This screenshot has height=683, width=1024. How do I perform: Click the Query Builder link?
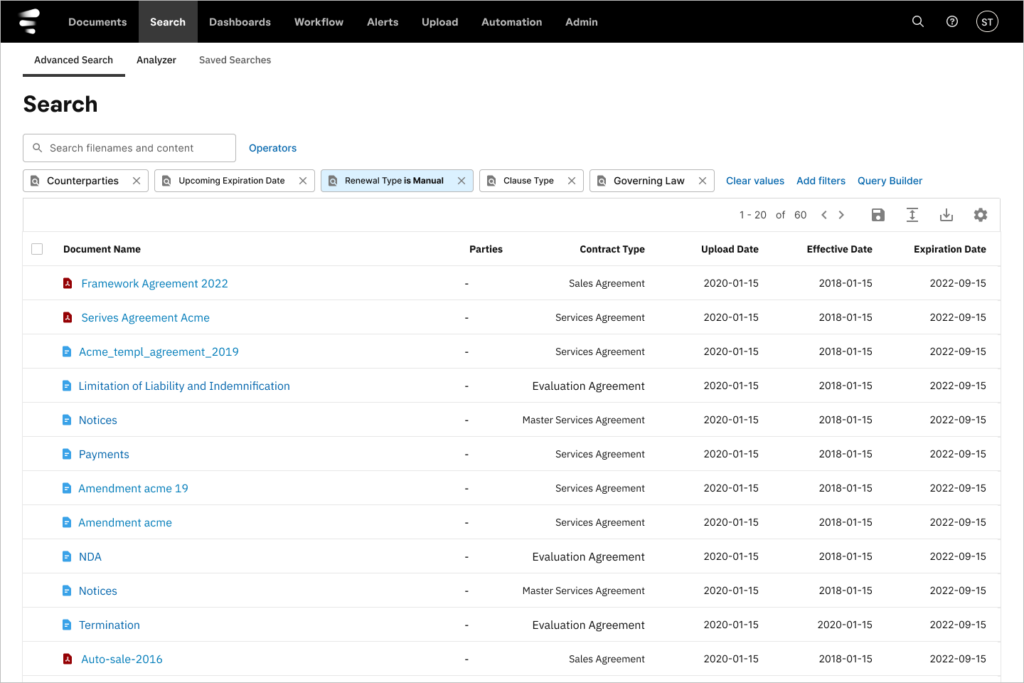(x=889, y=180)
